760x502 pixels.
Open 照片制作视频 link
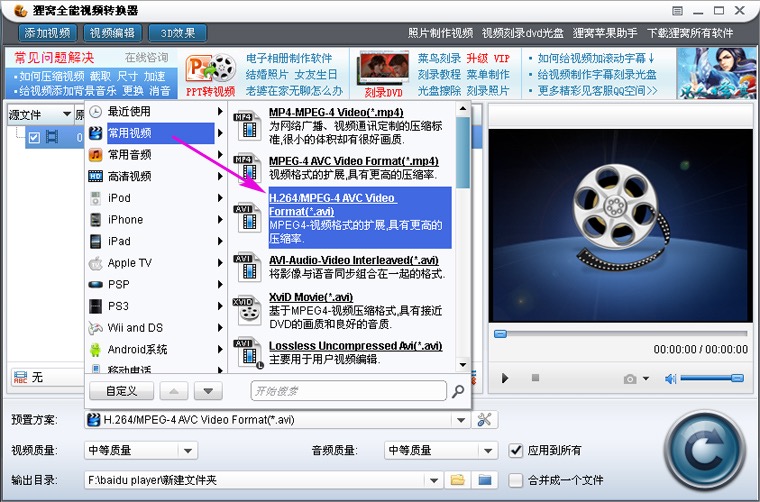click(440, 33)
